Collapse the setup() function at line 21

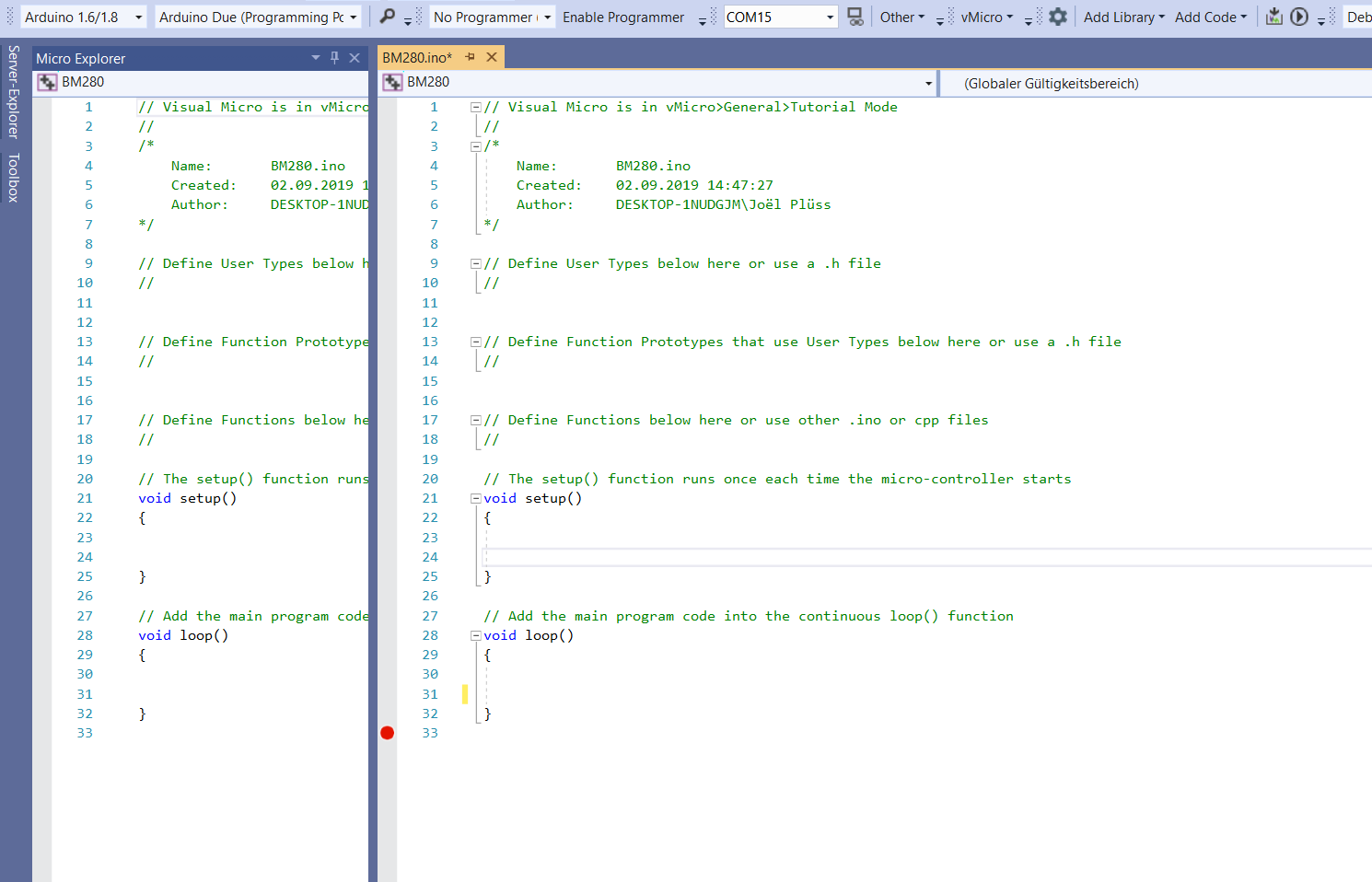pyautogui.click(x=476, y=498)
